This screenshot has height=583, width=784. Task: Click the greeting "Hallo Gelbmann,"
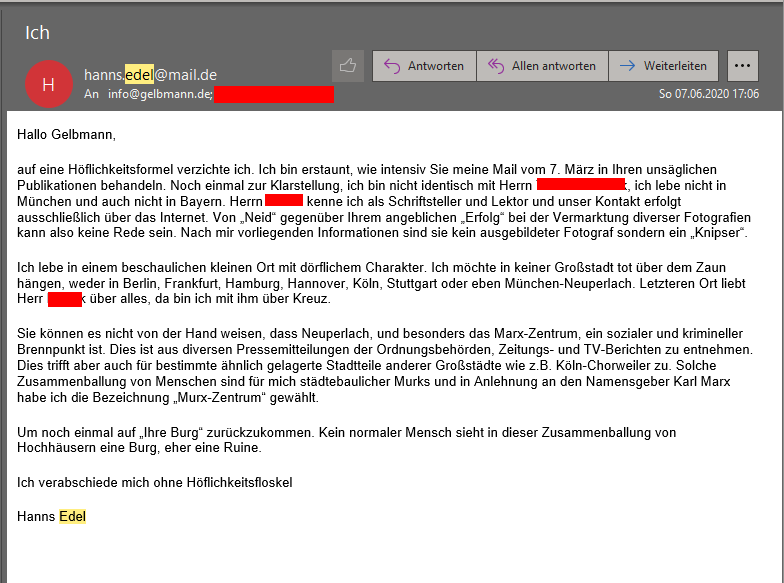pyautogui.click(x=67, y=134)
